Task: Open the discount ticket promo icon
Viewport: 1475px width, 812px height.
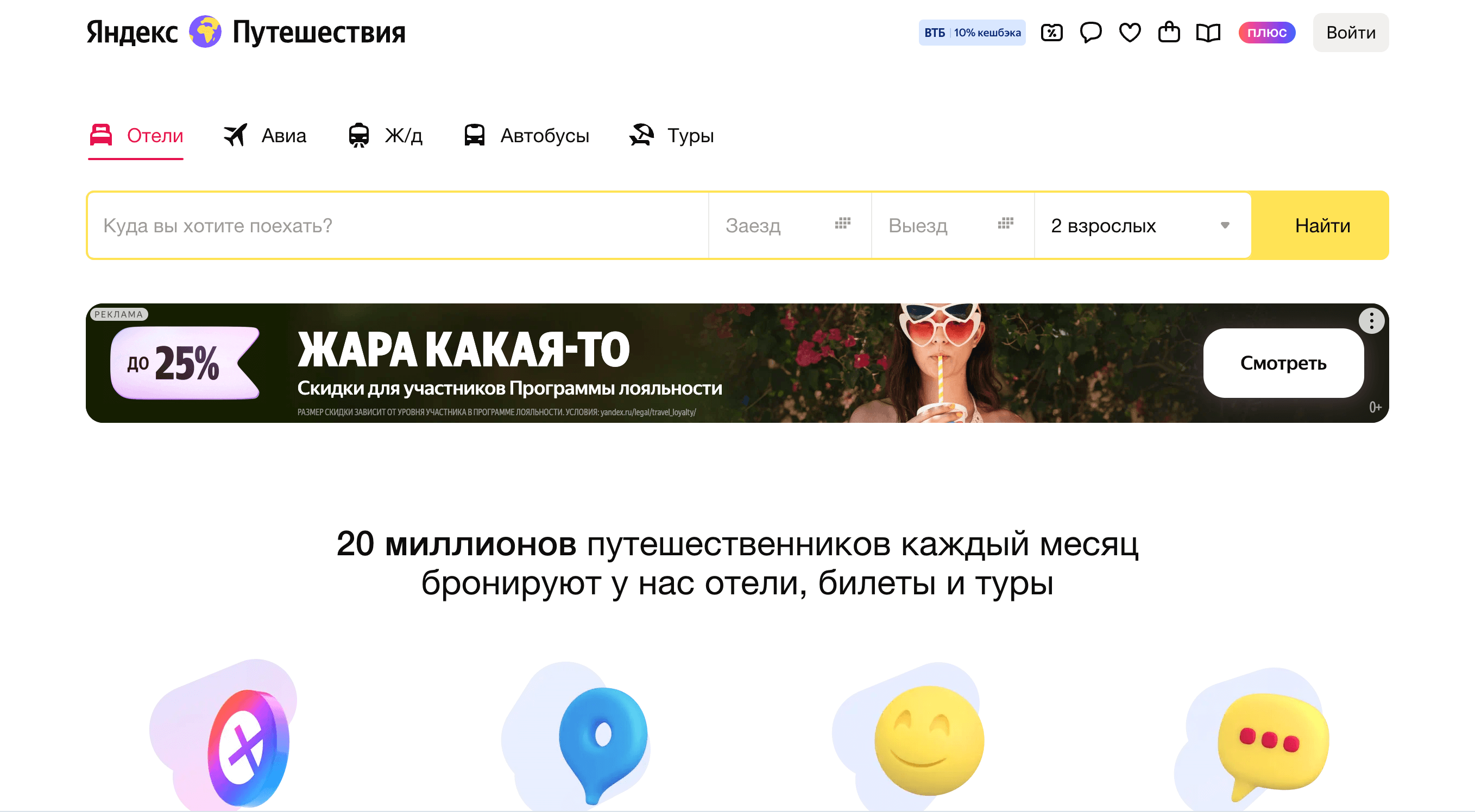Action: 1051,33
